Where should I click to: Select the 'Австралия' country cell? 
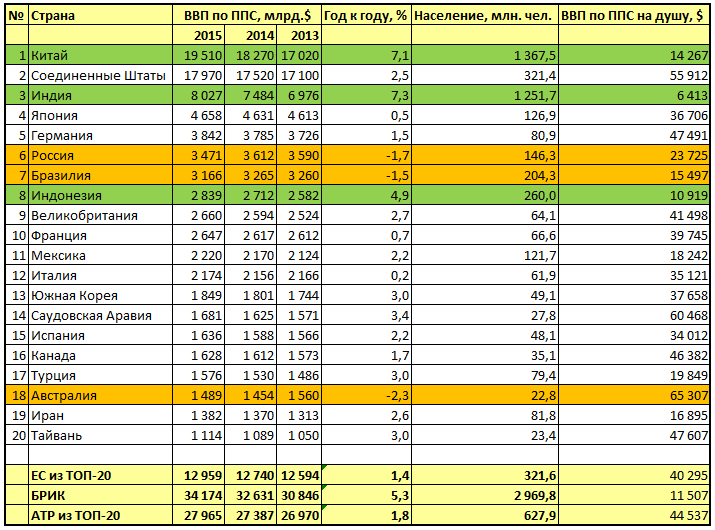(100, 395)
